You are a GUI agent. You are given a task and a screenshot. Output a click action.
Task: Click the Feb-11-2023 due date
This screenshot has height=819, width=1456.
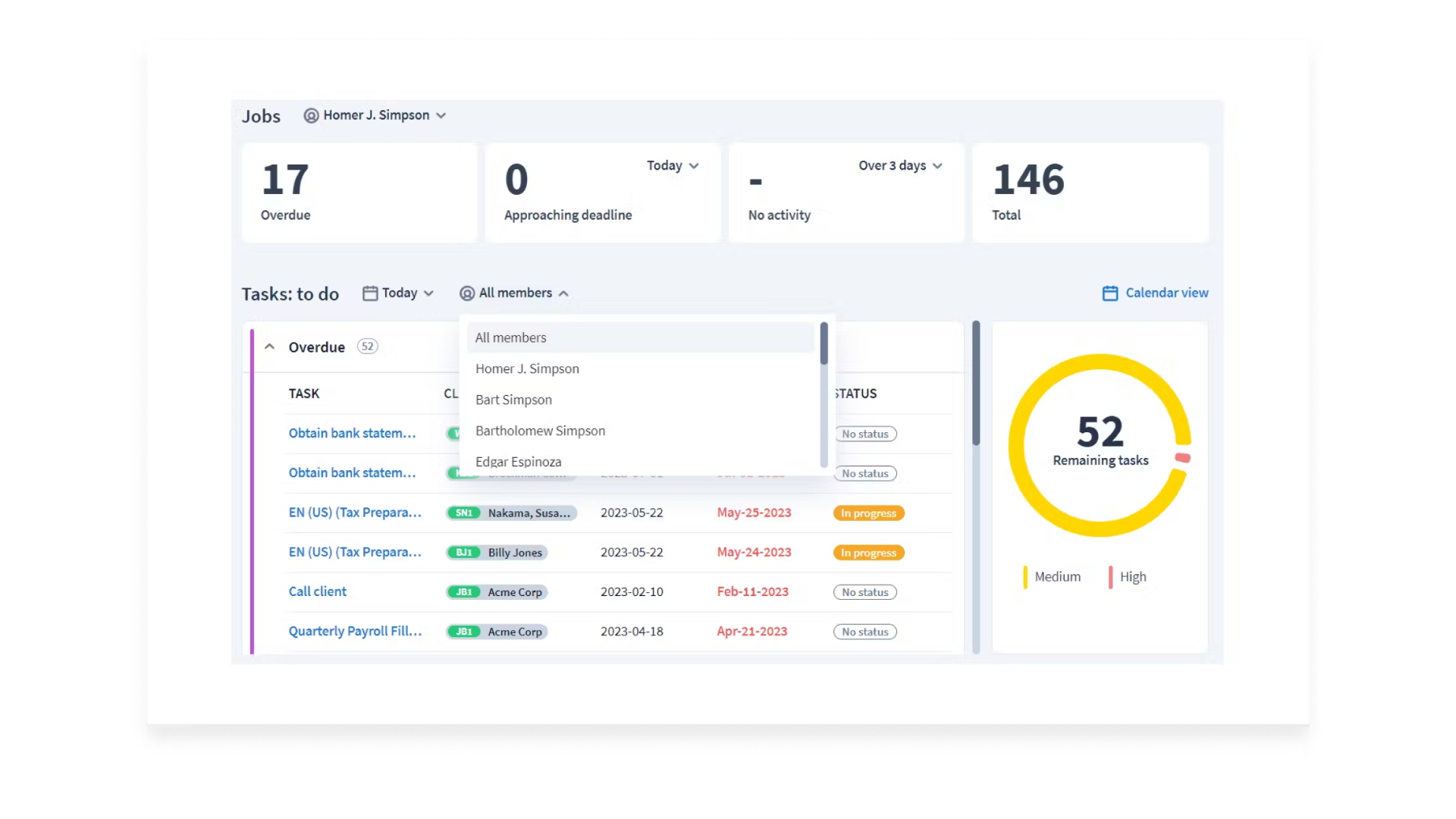752,591
